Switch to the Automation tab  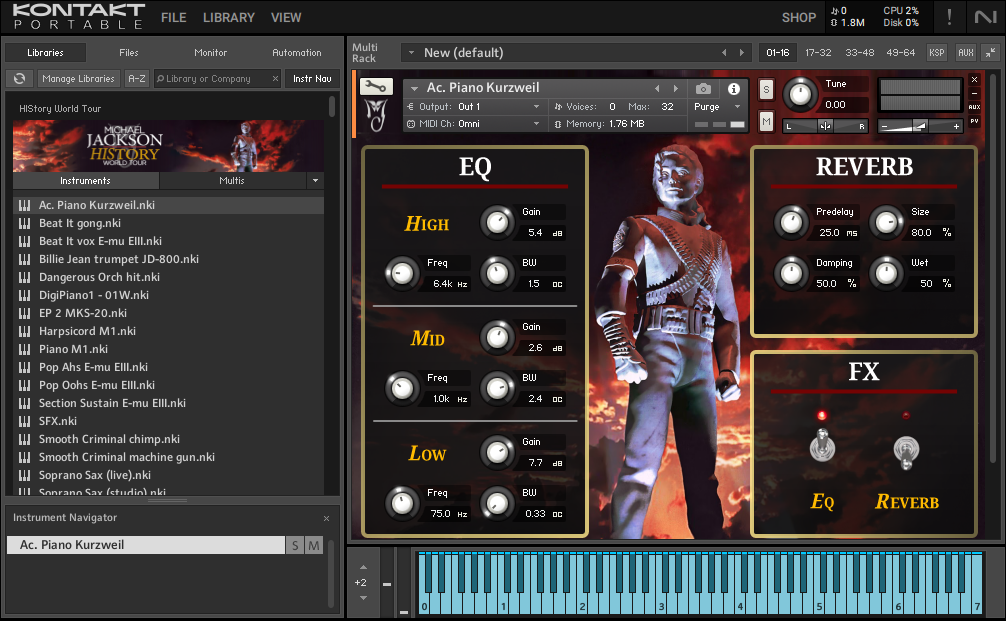296,53
